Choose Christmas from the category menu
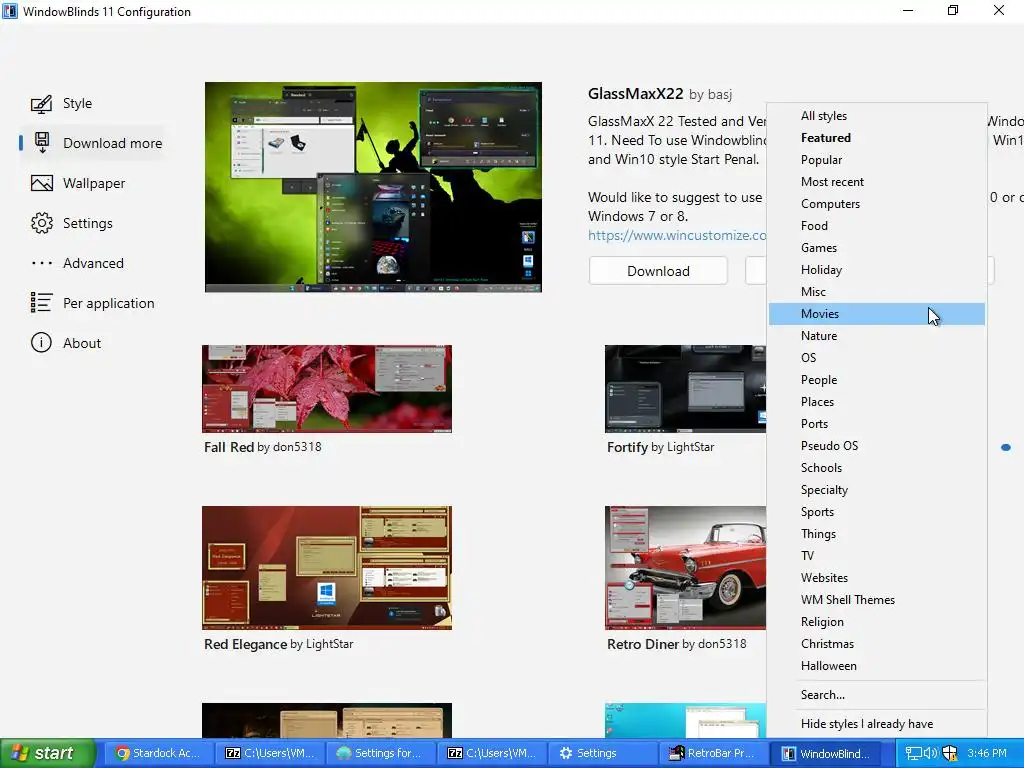 [876, 644]
